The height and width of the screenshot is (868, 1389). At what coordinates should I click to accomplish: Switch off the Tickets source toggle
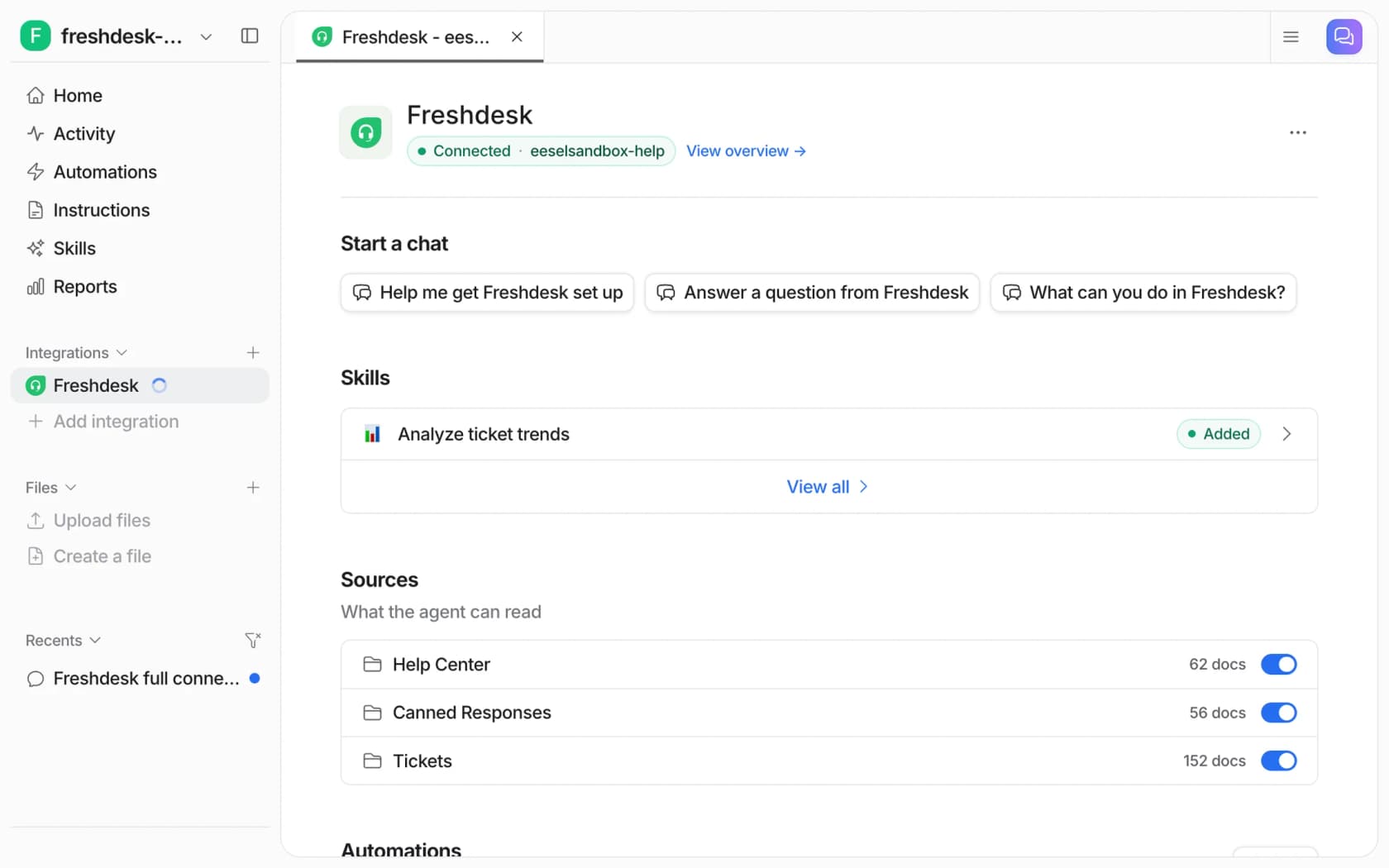pyautogui.click(x=1278, y=761)
